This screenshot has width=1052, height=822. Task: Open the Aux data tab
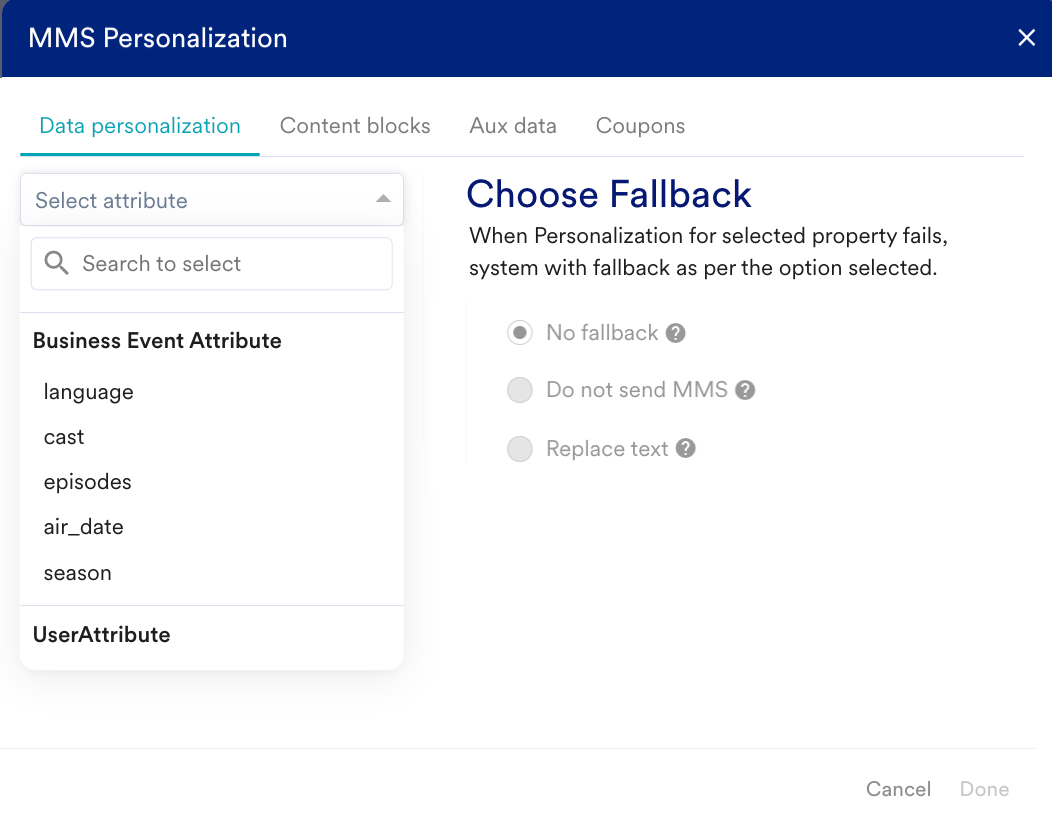tap(513, 126)
